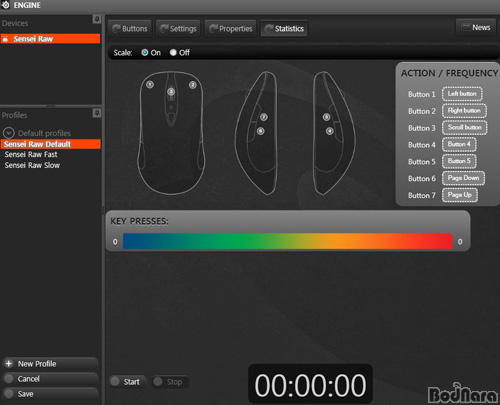The image size is (500, 405).
Task: Pin the Devices panel
Action: click(x=97, y=19)
